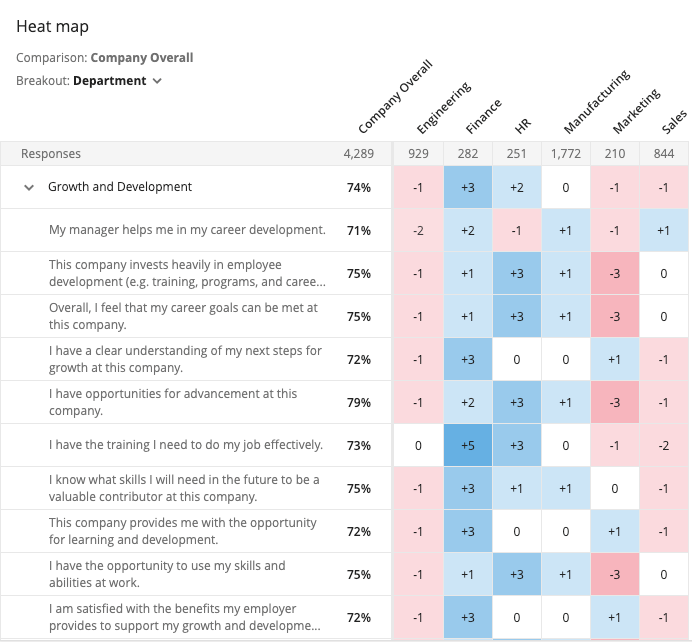Collapse the Growth and Development section
Image resolution: width=692 pixels, height=642 pixels.
[29, 188]
